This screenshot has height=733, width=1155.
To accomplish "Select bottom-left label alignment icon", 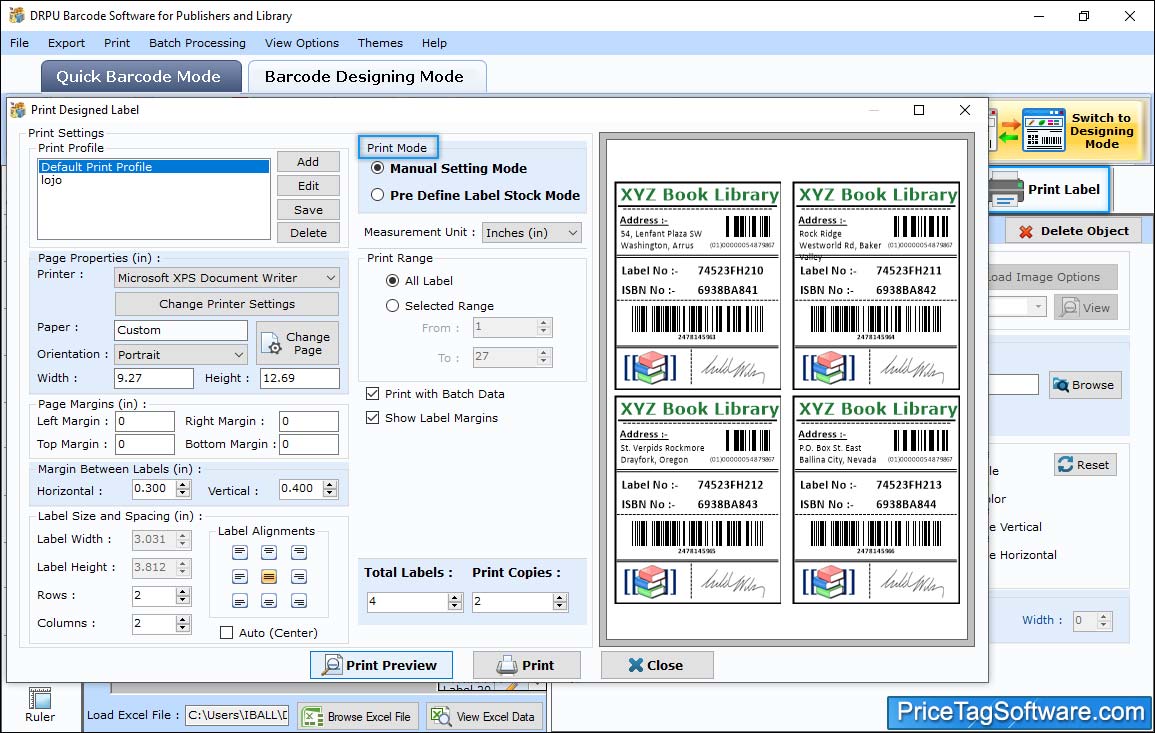I will pyautogui.click(x=240, y=601).
